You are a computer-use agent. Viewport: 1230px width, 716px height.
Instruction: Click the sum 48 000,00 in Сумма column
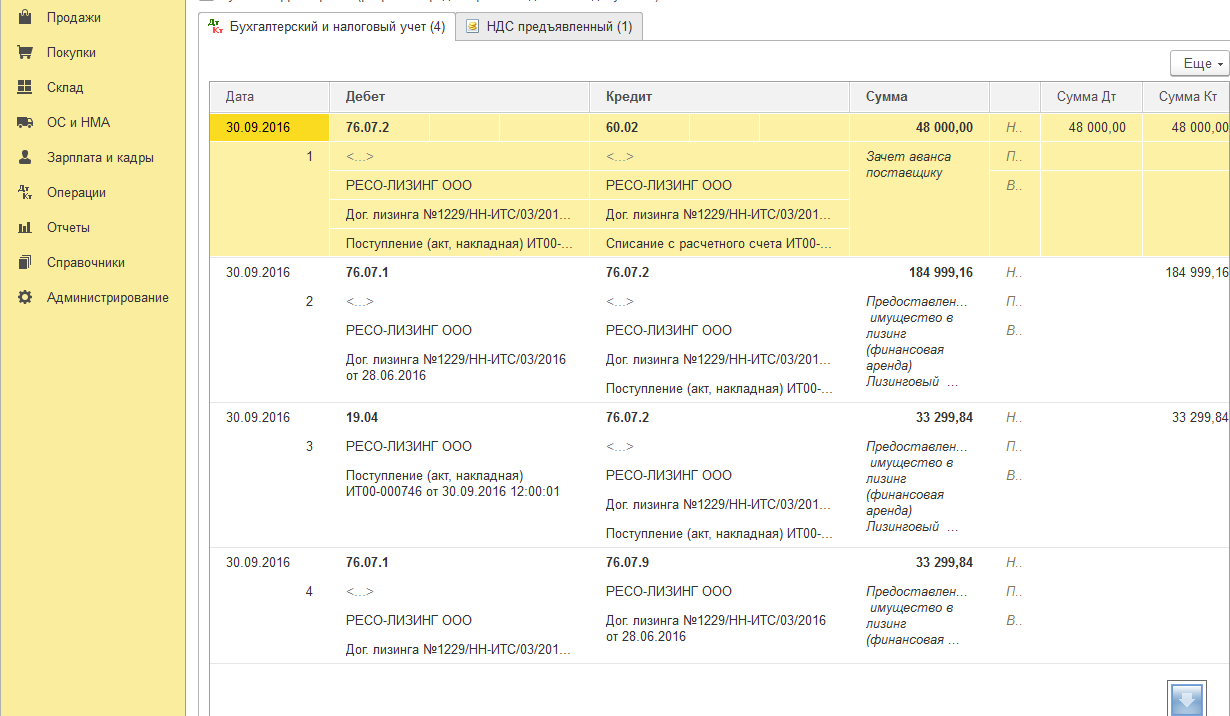(x=943, y=127)
